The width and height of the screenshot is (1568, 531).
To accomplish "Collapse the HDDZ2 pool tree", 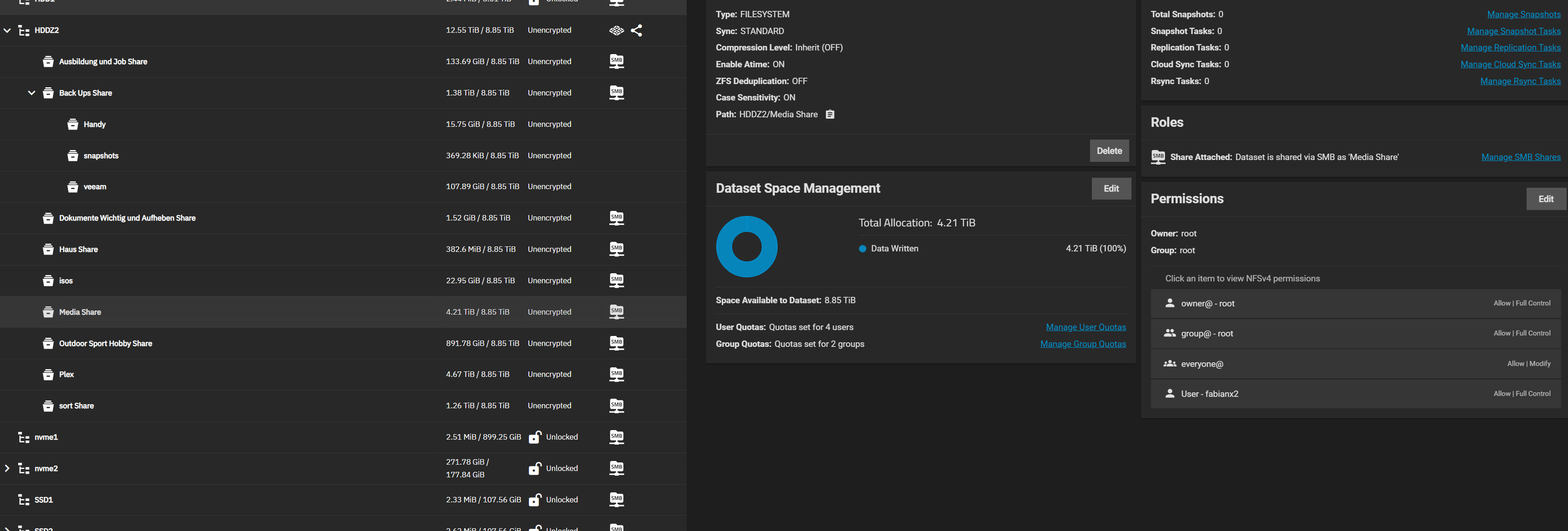I will 7,30.
